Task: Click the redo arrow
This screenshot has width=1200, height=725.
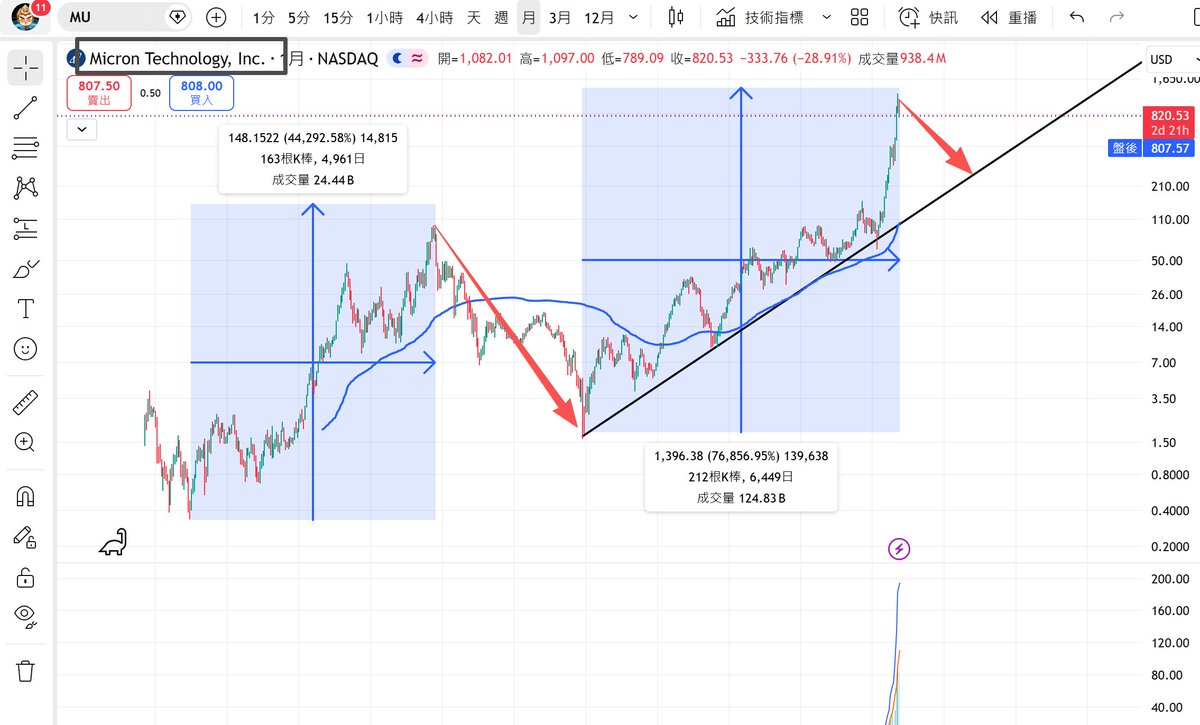Action: tap(1117, 17)
